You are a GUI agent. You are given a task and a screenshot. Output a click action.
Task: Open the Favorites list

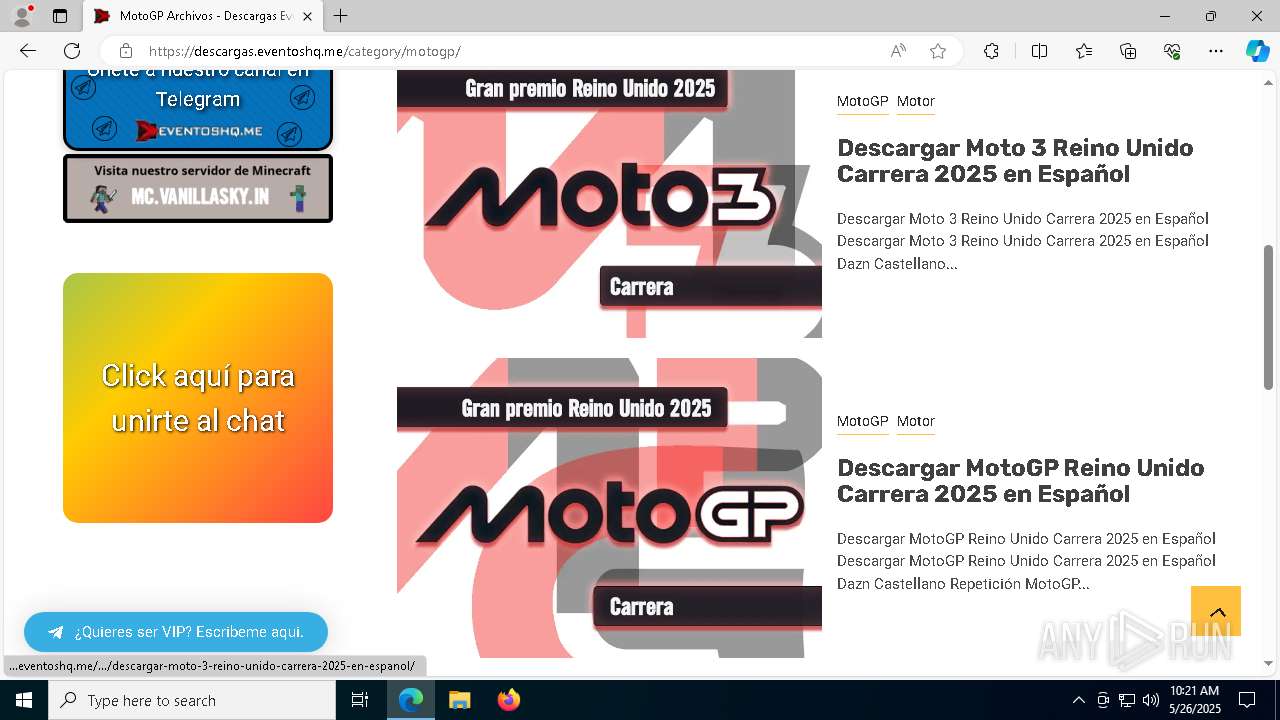click(1084, 51)
